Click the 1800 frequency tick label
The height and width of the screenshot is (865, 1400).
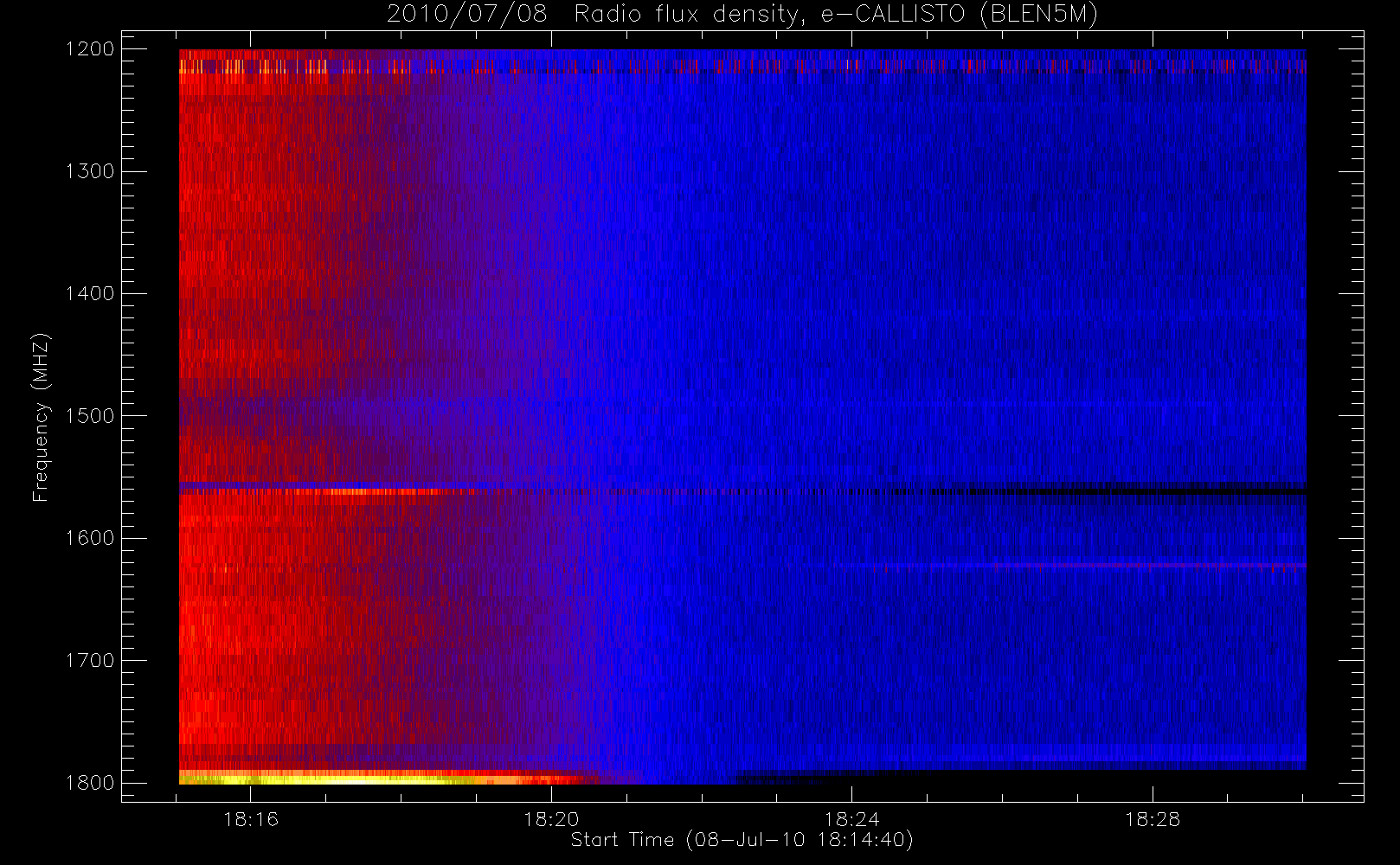90,783
